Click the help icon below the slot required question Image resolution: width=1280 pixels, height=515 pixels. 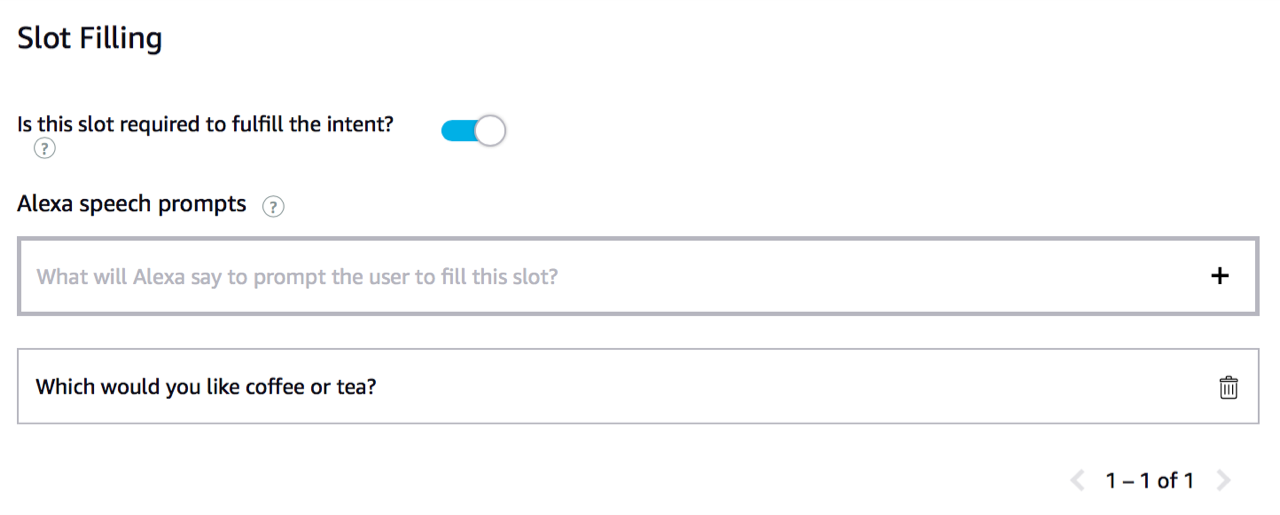pos(44,149)
